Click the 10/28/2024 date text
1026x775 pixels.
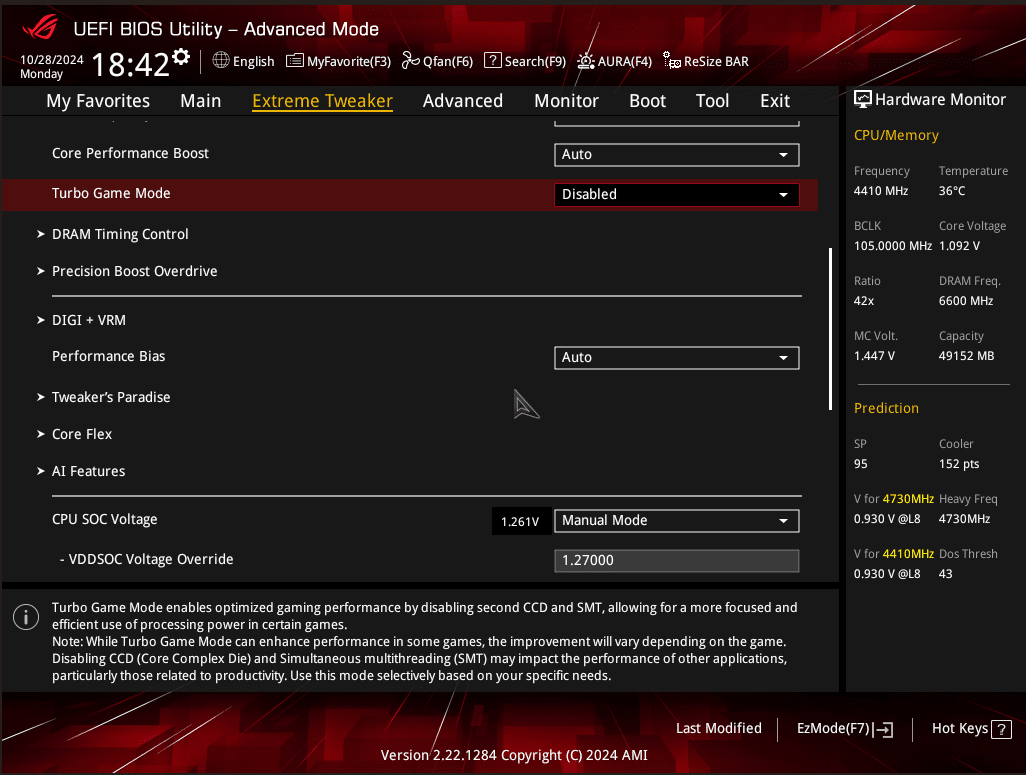(52, 60)
